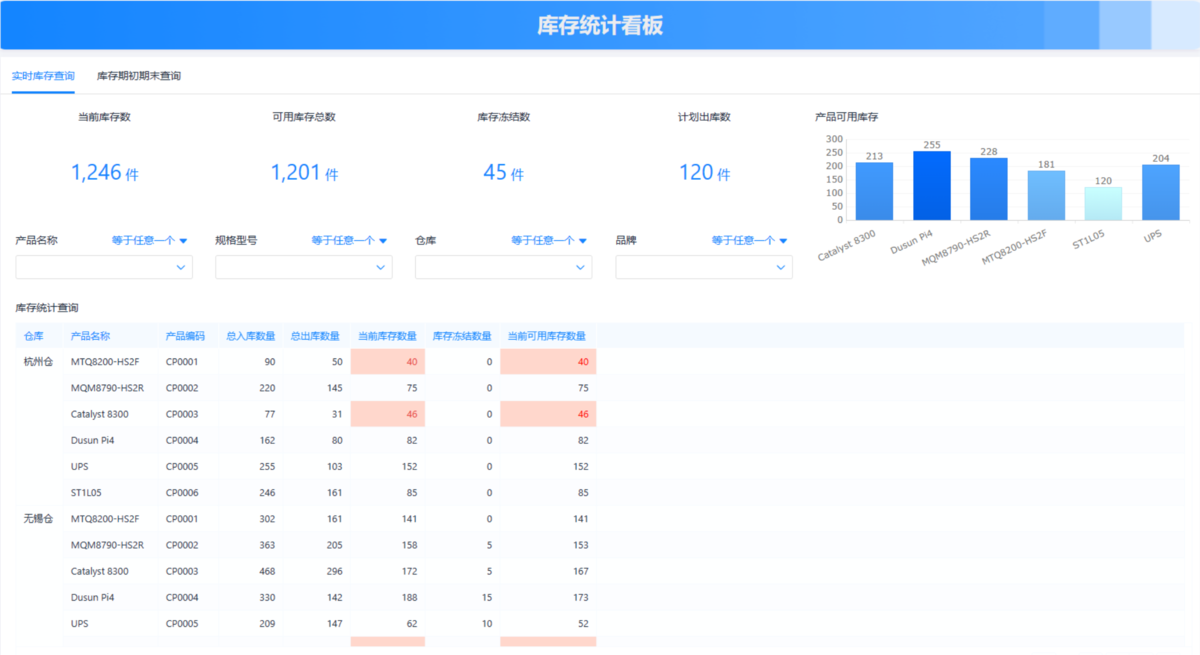Open the 库存期初期末查询 tab
Viewport: 1200px width, 655px height.
click(139, 76)
